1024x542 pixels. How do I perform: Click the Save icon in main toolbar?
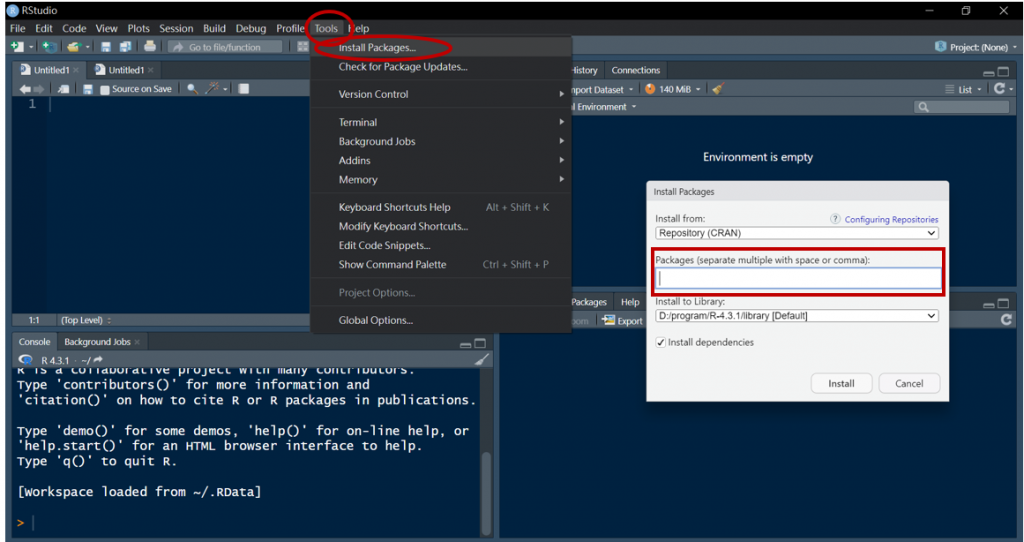pos(106,47)
